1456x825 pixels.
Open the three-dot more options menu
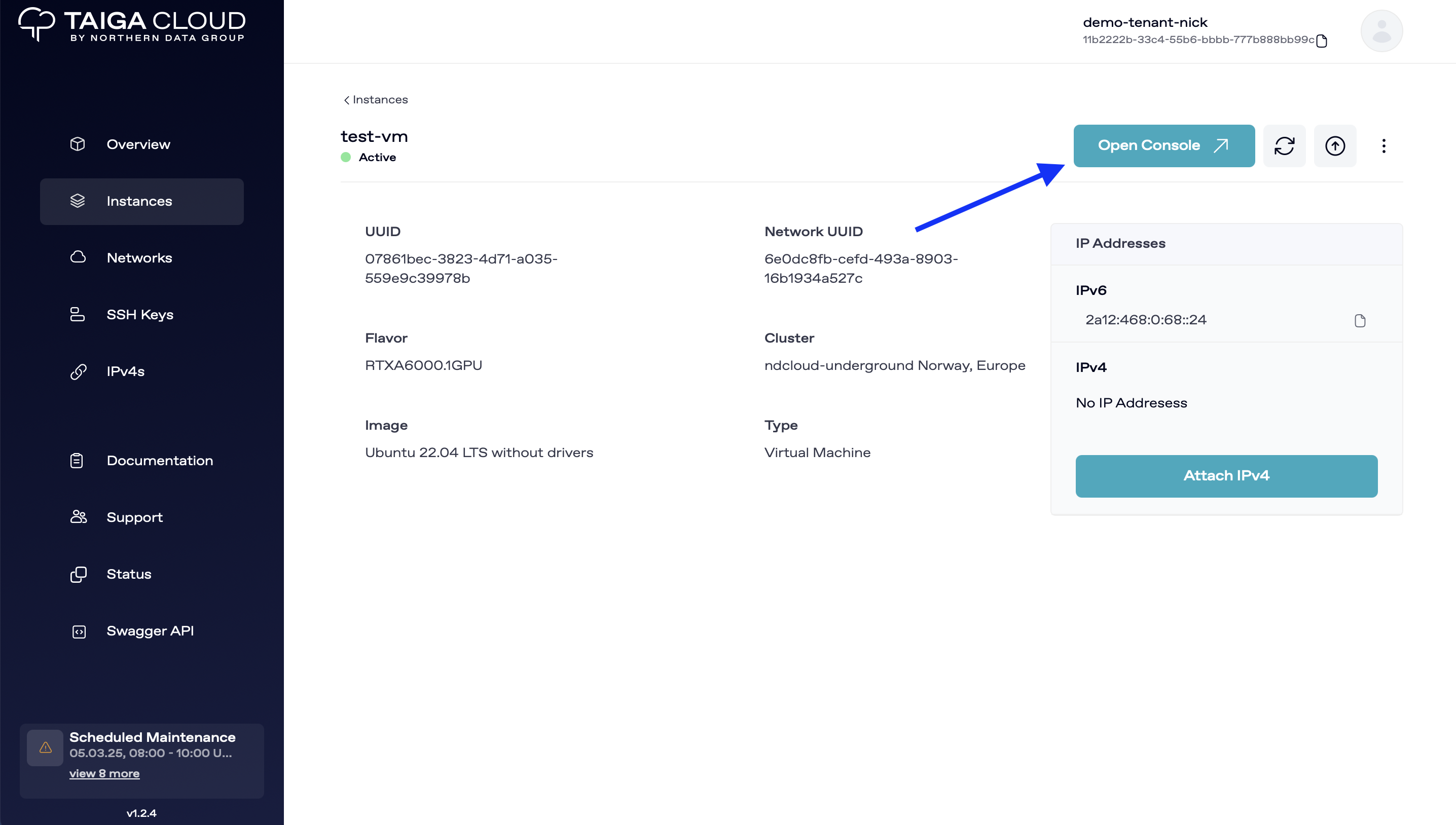(x=1384, y=145)
